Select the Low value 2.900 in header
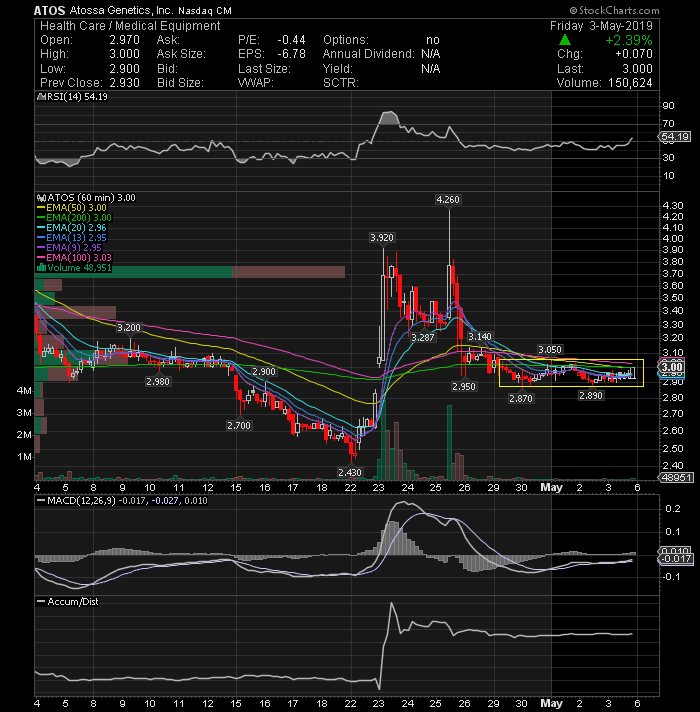The height and width of the screenshot is (712, 700). [124, 69]
